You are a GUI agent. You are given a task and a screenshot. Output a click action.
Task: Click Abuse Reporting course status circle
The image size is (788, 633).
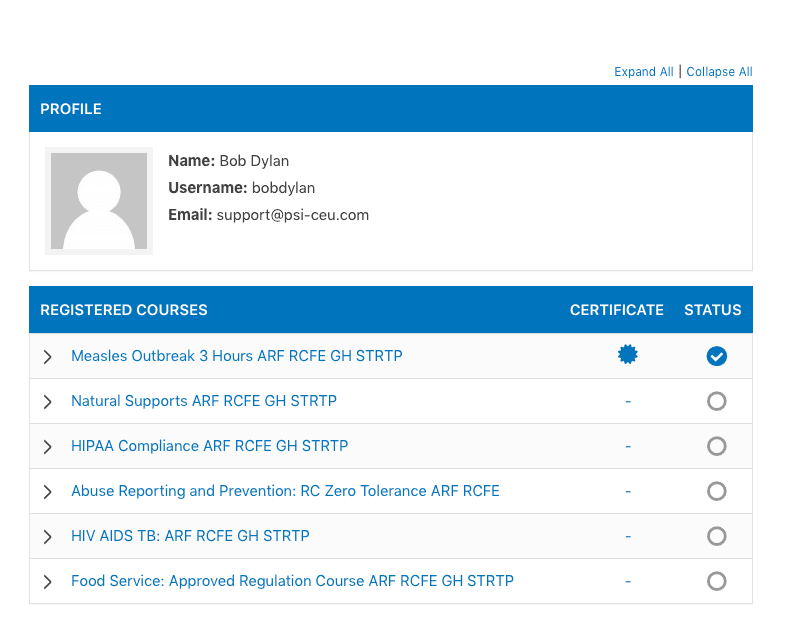[x=716, y=491]
